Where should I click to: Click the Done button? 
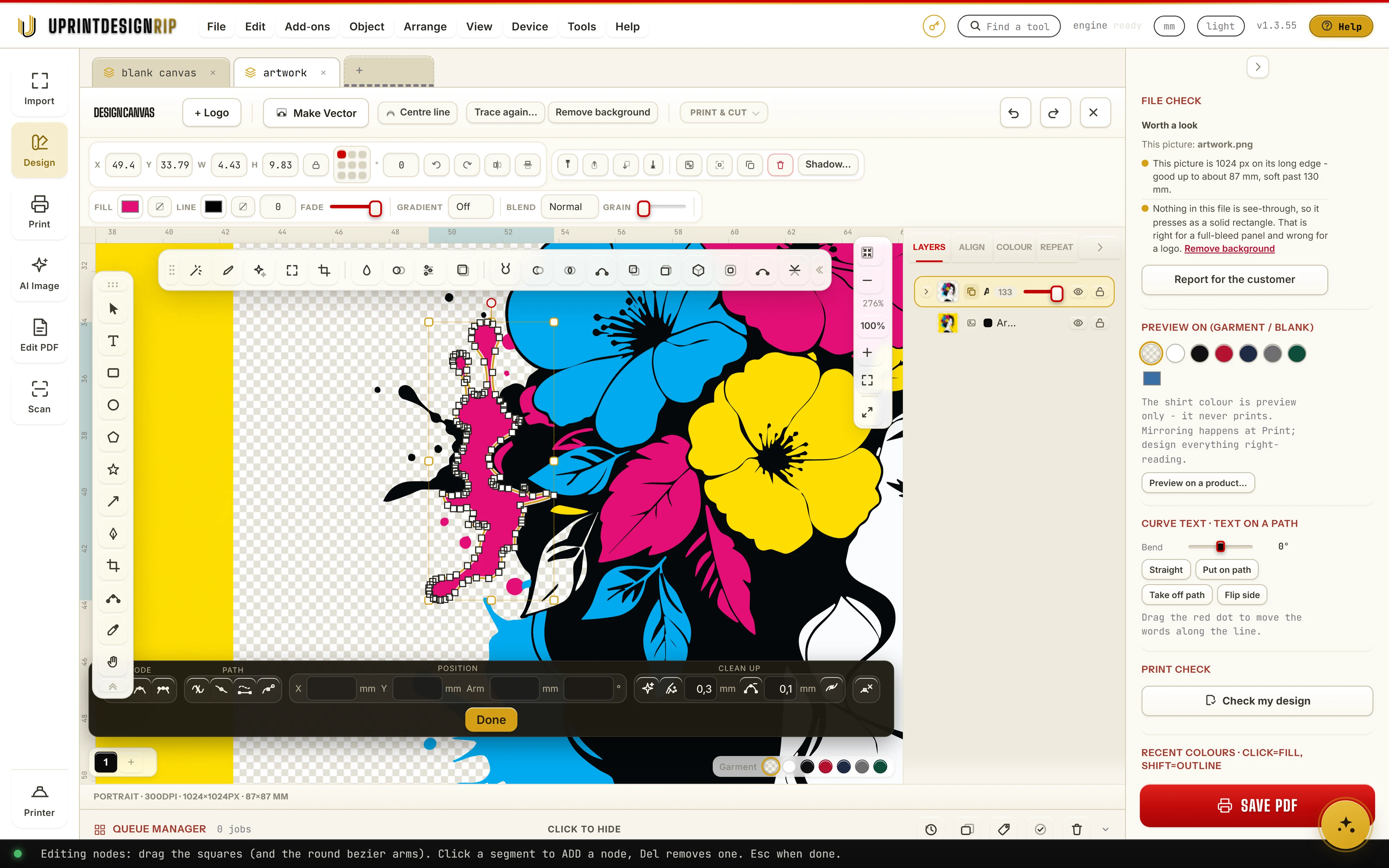point(491,720)
